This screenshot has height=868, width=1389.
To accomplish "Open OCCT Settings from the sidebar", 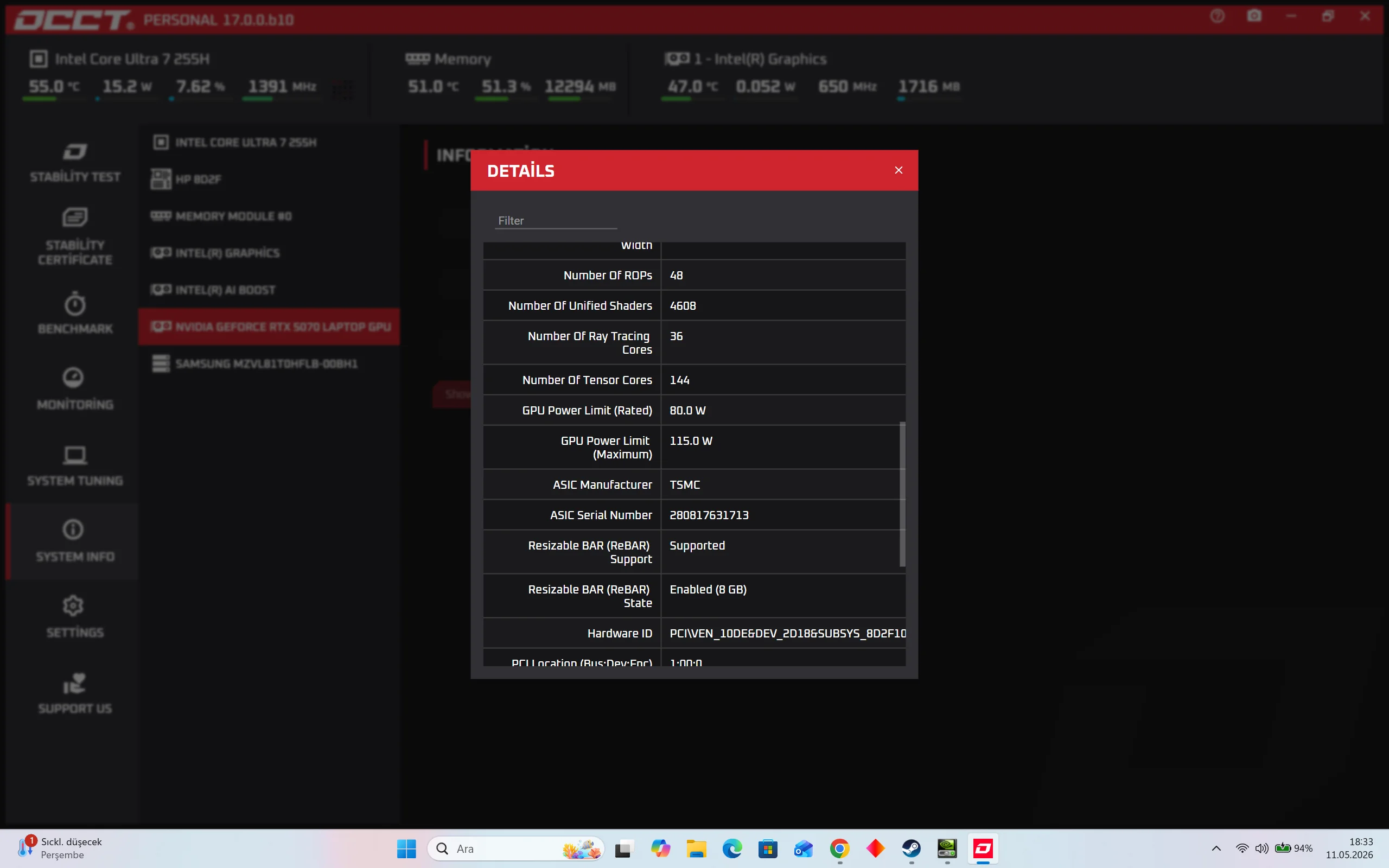I will tap(75, 617).
